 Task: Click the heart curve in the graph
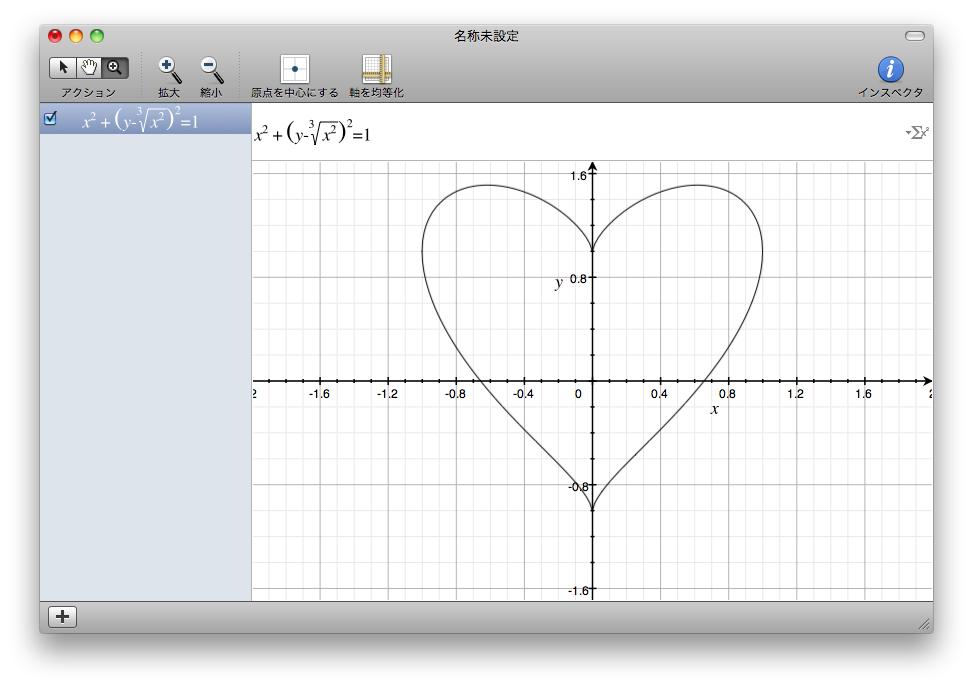coord(763,251)
